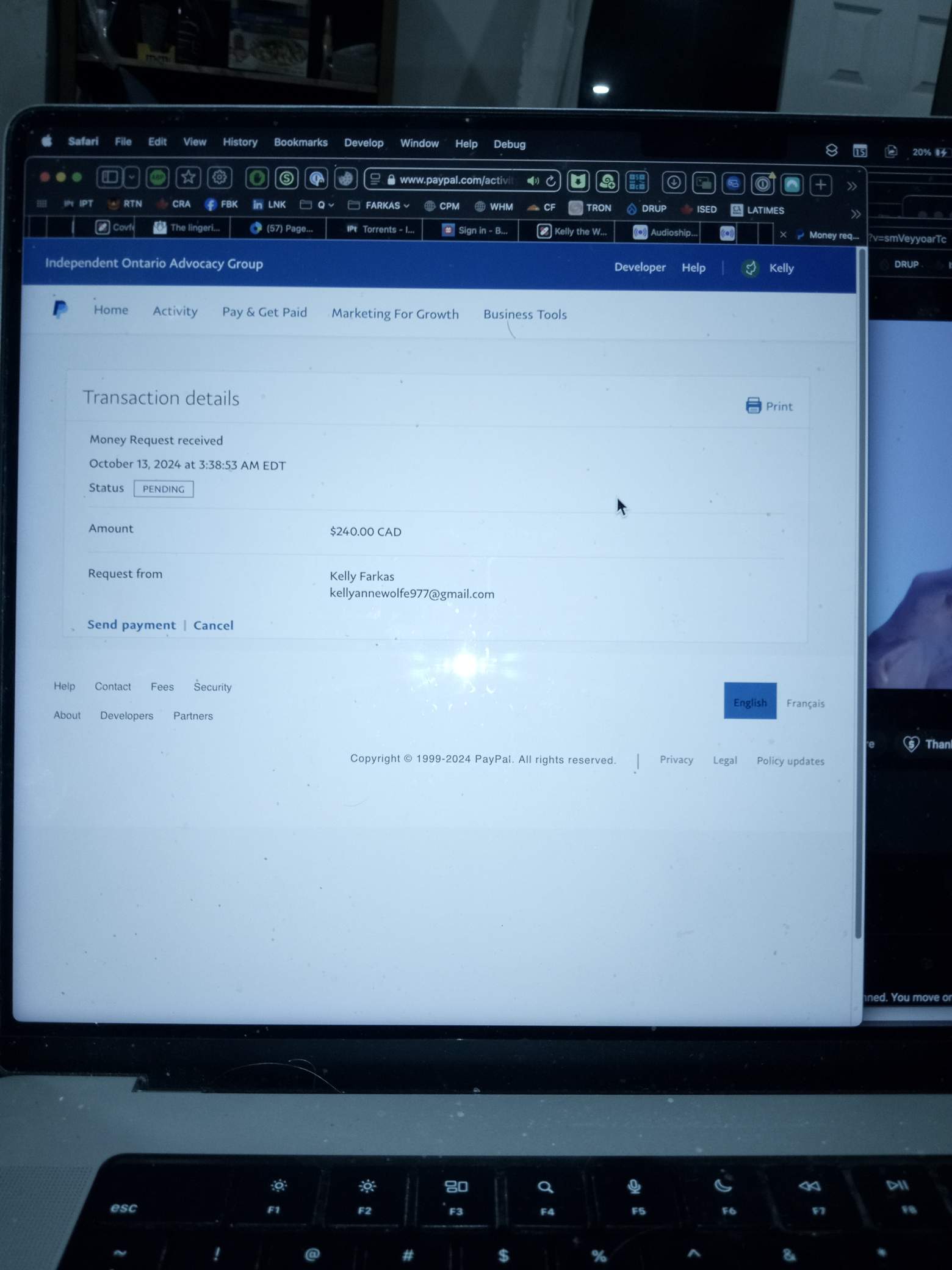This screenshot has height=1270, width=952.
Task: Switch to the Sign in - B... tab
Action: coord(475,230)
